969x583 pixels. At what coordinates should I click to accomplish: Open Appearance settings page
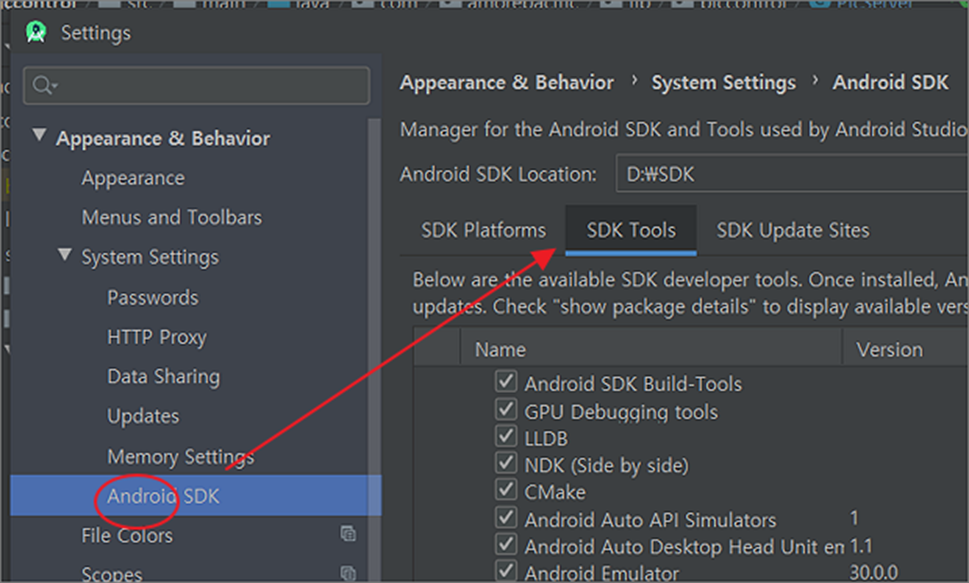tap(133, 178)
